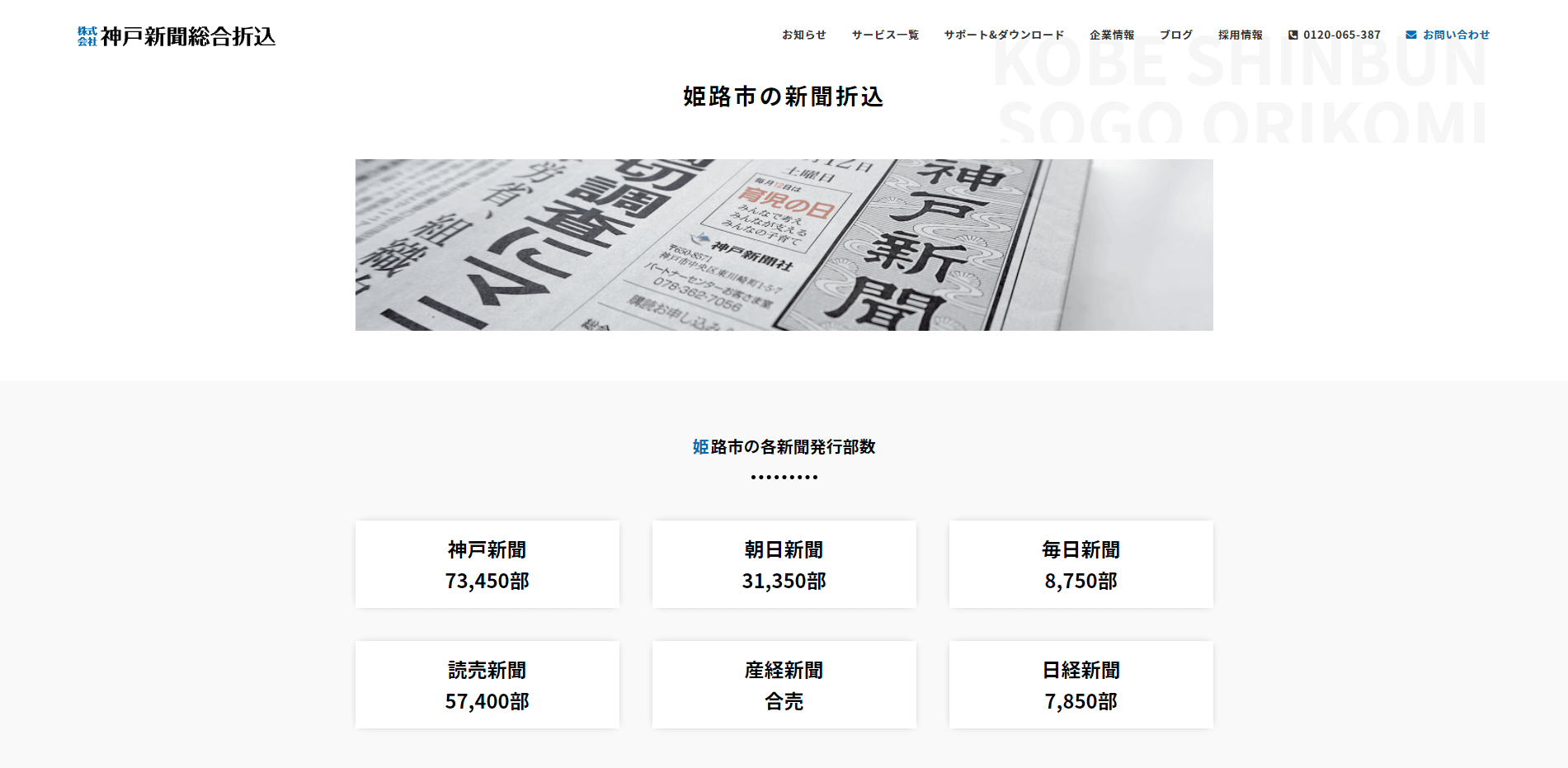Click the 神戸新聞総合折込 company logo
This screenshot has width=1568, height=768.
177,36
